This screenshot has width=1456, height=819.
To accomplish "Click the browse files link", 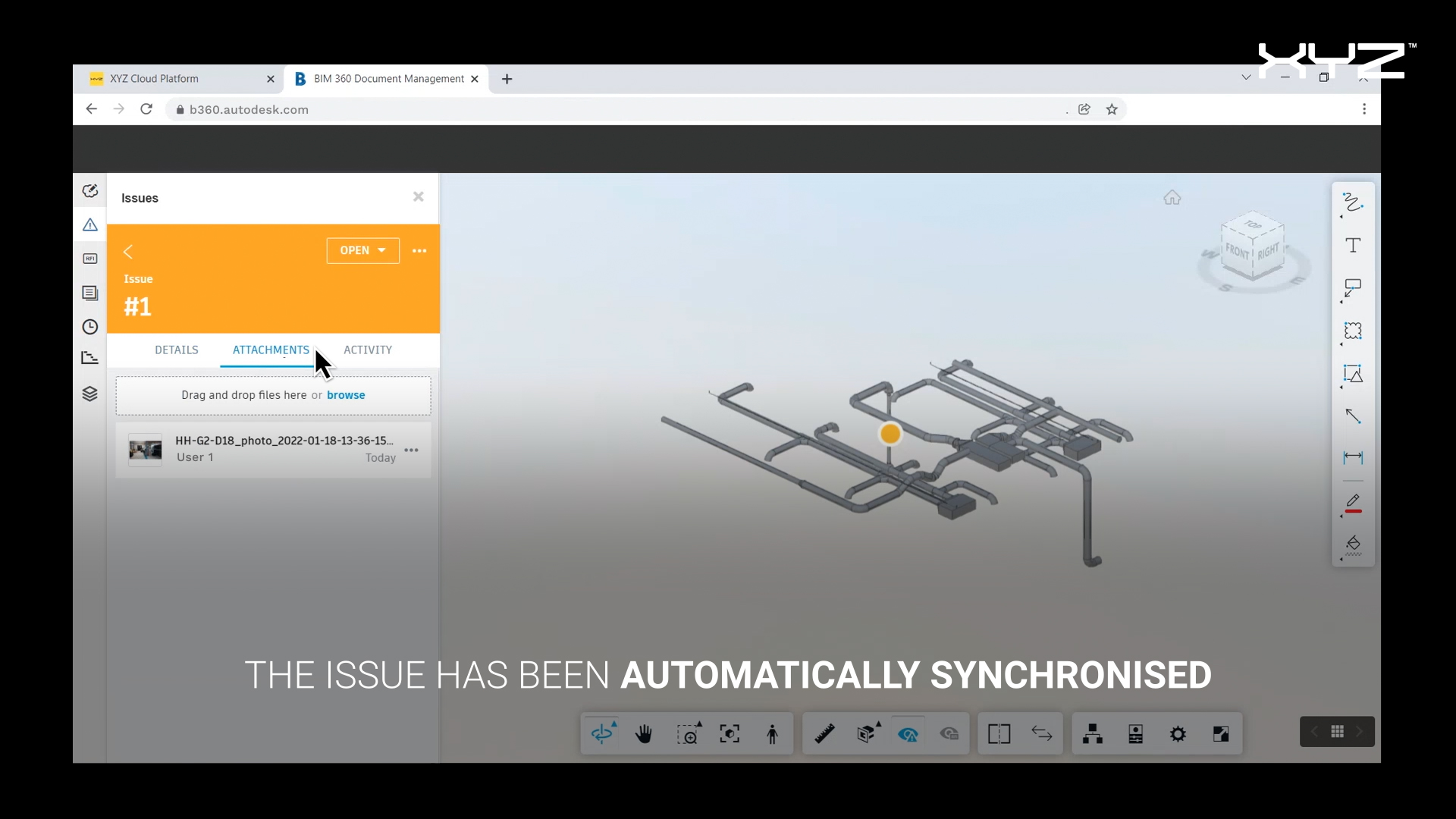I will [346, 395].
